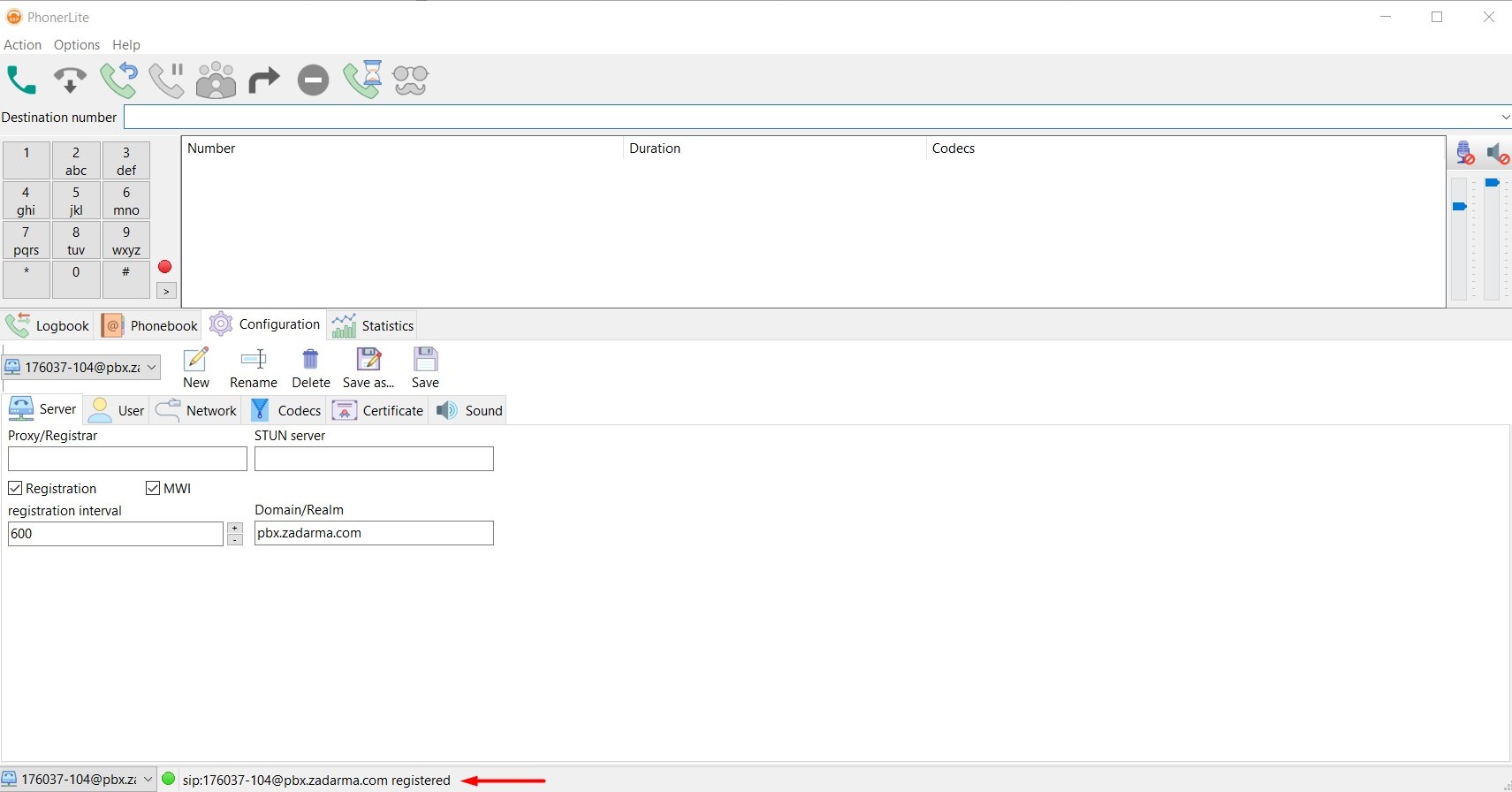
Task: Click the Save profile button
Action: pyautogui.click(x=425, y=368)
